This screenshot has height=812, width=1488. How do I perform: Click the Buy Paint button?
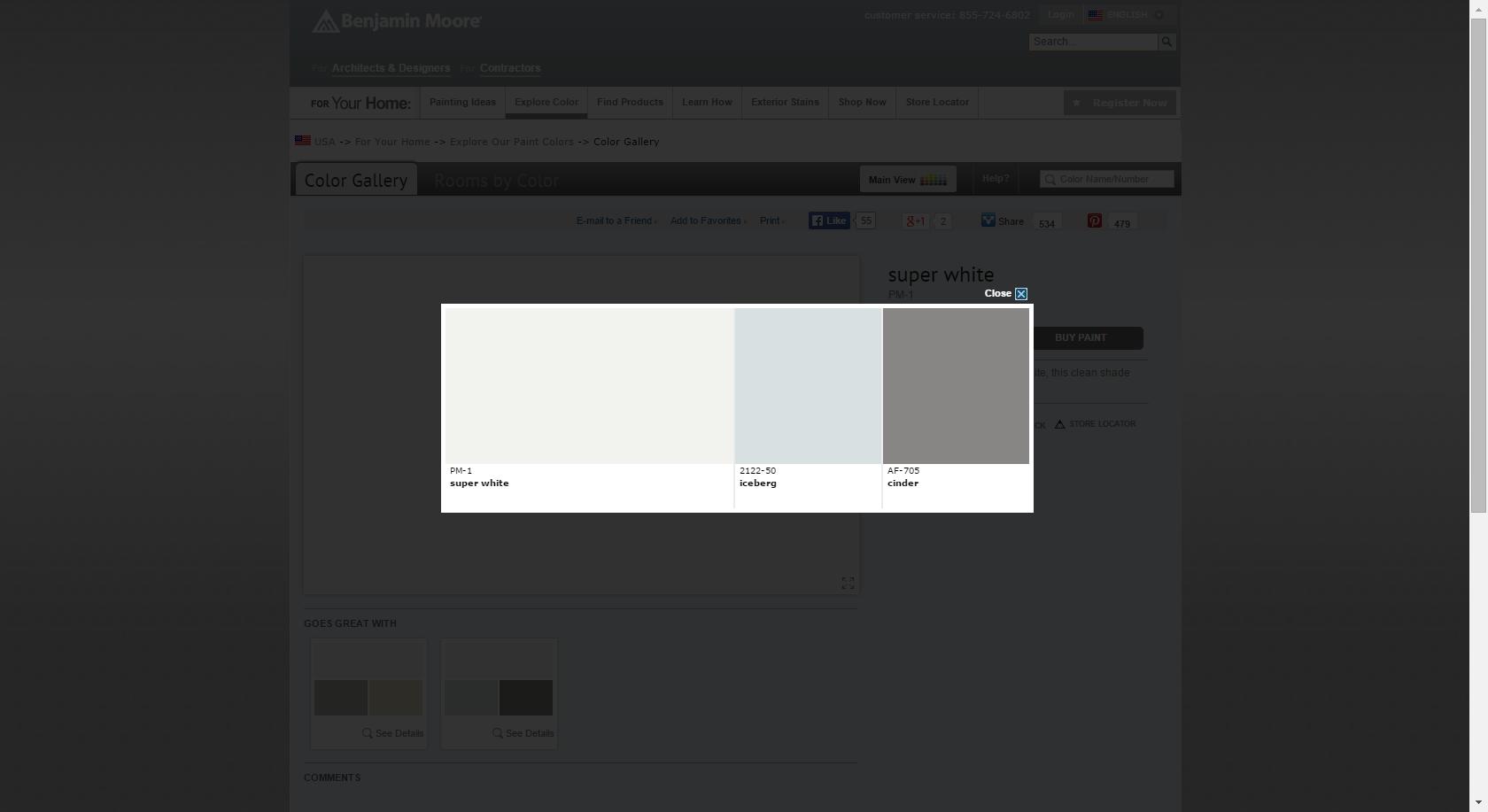point(1081,338)
